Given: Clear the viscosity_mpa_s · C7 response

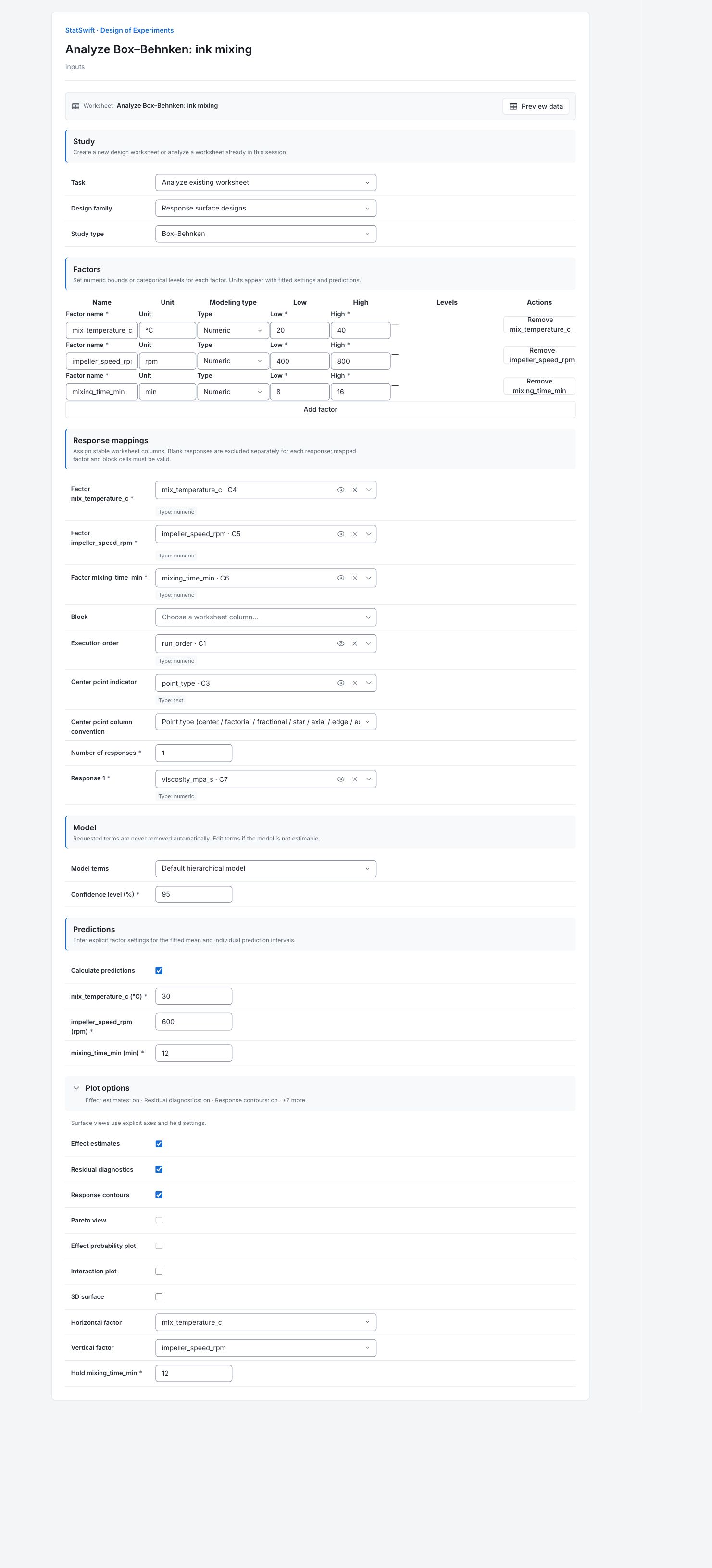Looking at the screenshot, I should (x=354, y=779).
